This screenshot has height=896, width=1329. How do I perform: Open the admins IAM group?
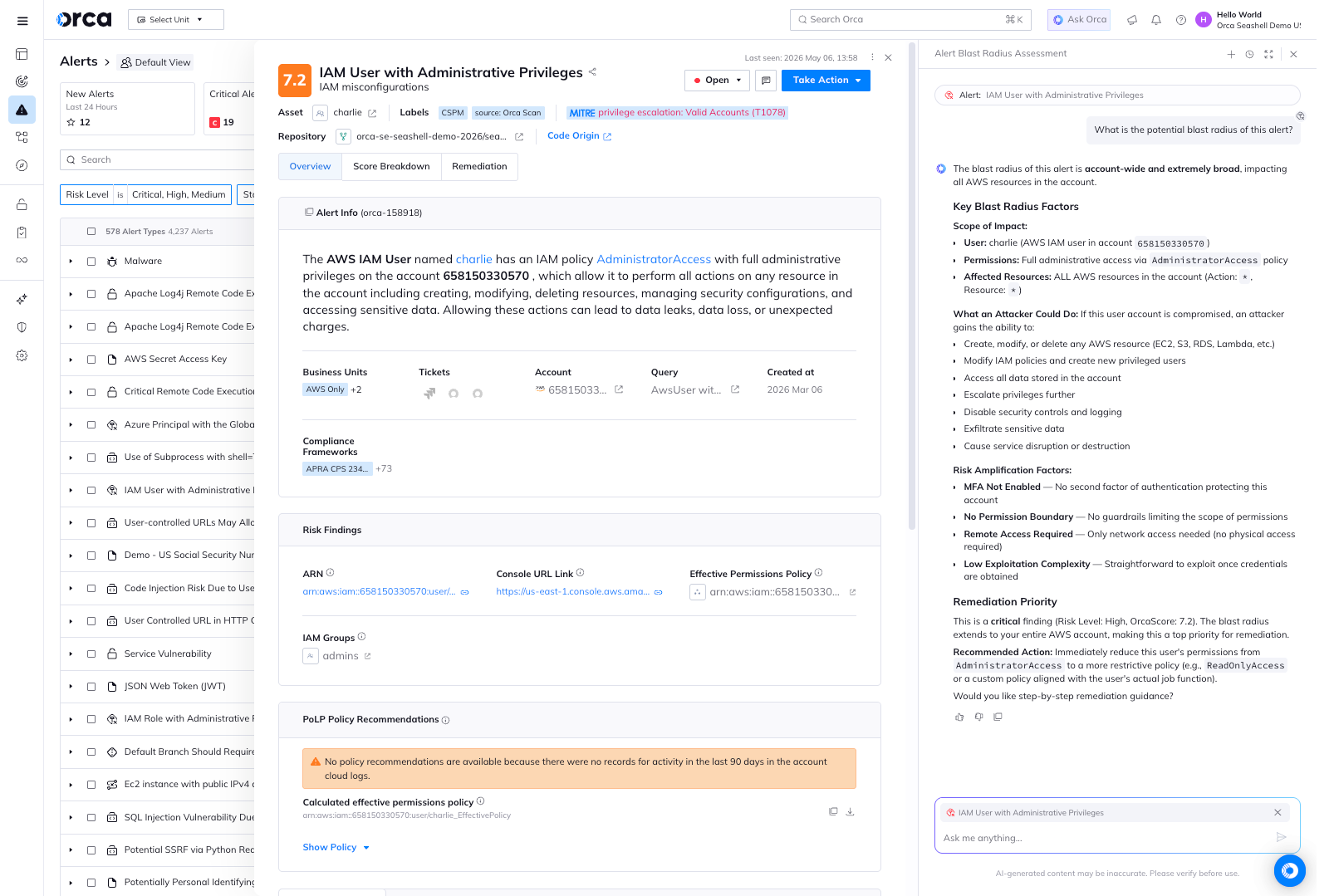(340, 656)
